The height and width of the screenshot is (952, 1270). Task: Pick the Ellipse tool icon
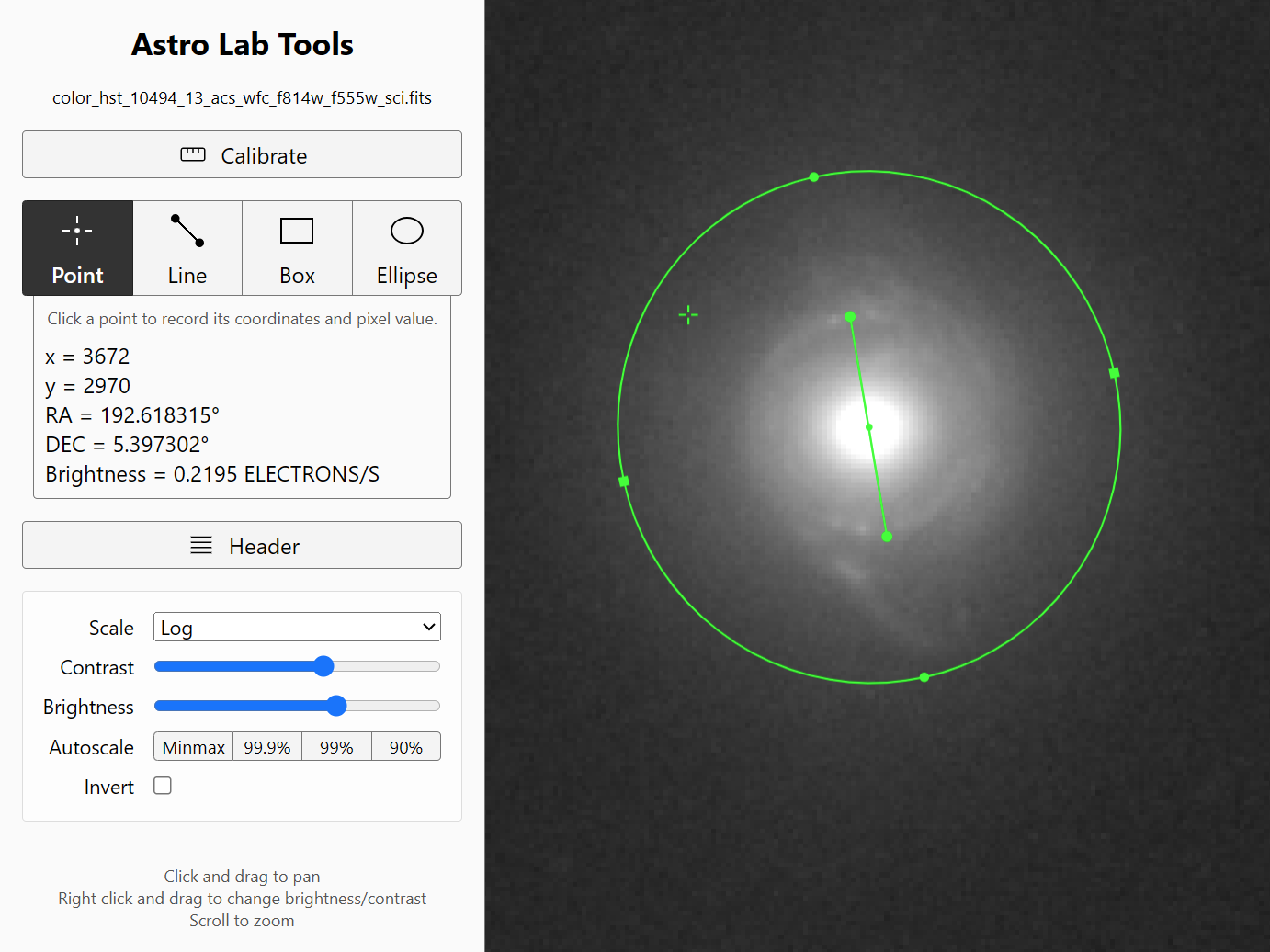coord(406,231)
